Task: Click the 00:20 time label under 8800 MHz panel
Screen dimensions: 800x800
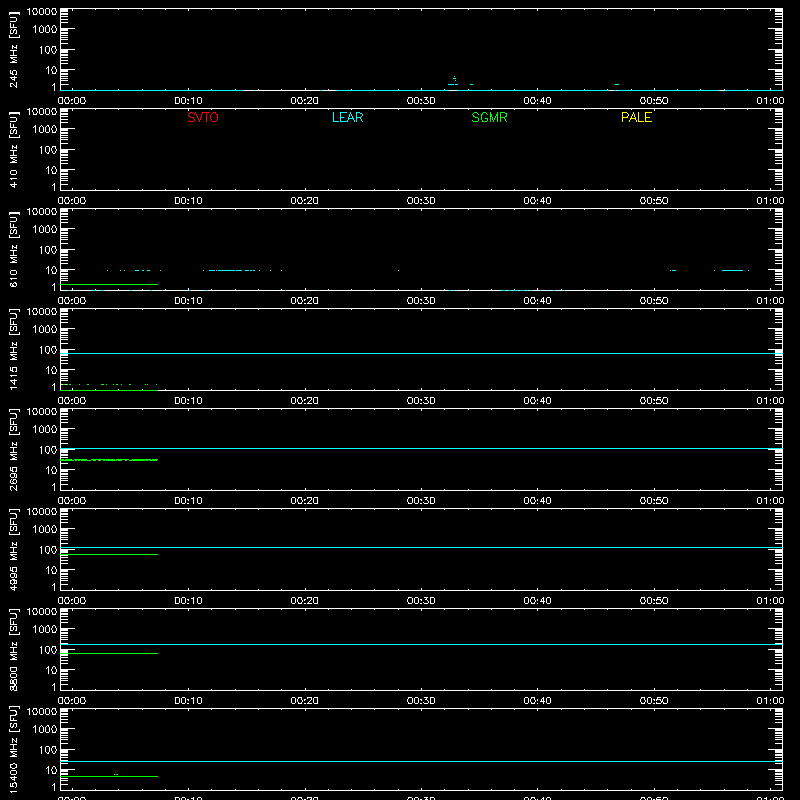Action: 305,701
